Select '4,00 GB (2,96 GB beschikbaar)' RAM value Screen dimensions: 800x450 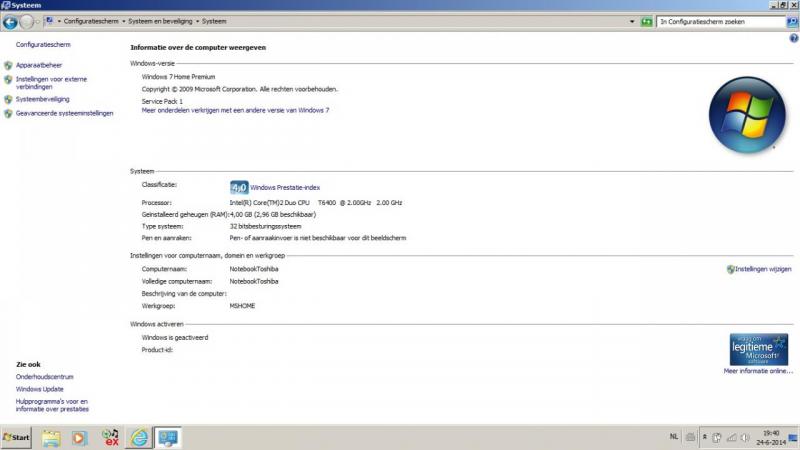(x=272, y=214)
